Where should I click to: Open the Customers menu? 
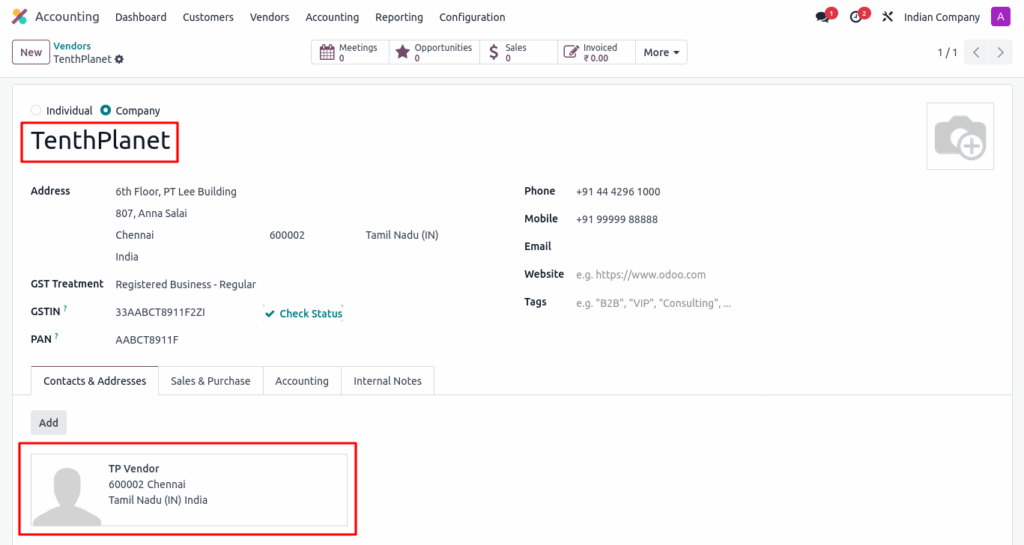208,18
